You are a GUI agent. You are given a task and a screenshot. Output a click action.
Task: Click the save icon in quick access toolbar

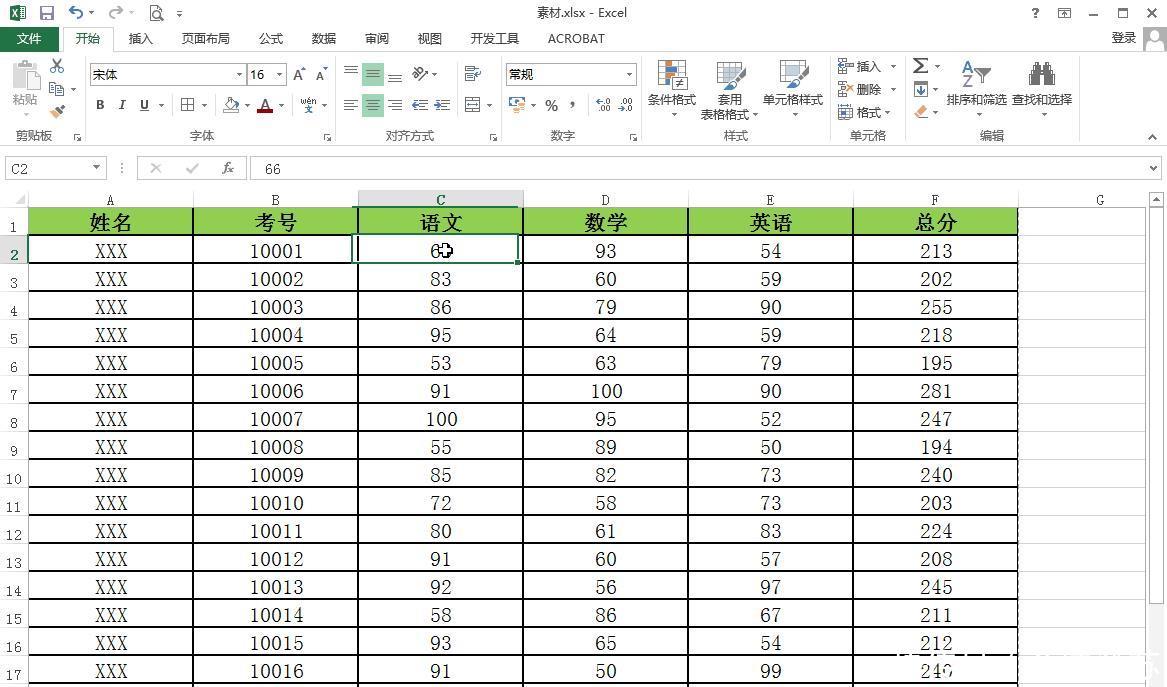[47, 13]
